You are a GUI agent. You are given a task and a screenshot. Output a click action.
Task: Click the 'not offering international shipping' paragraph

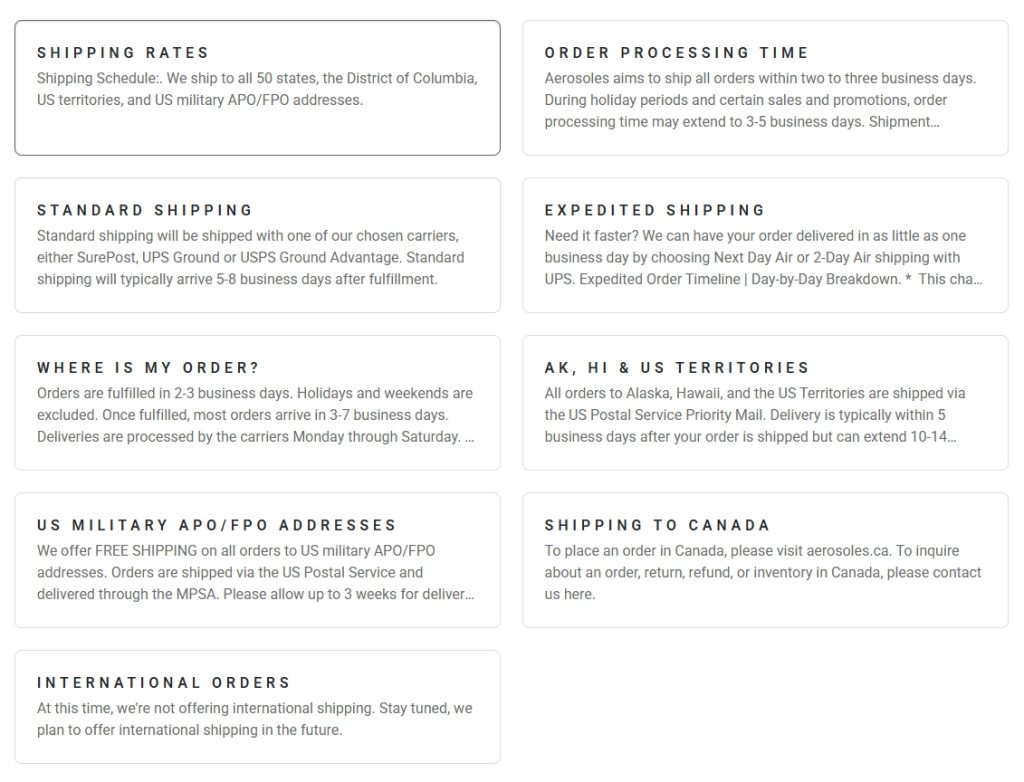[x=255, y=719]
